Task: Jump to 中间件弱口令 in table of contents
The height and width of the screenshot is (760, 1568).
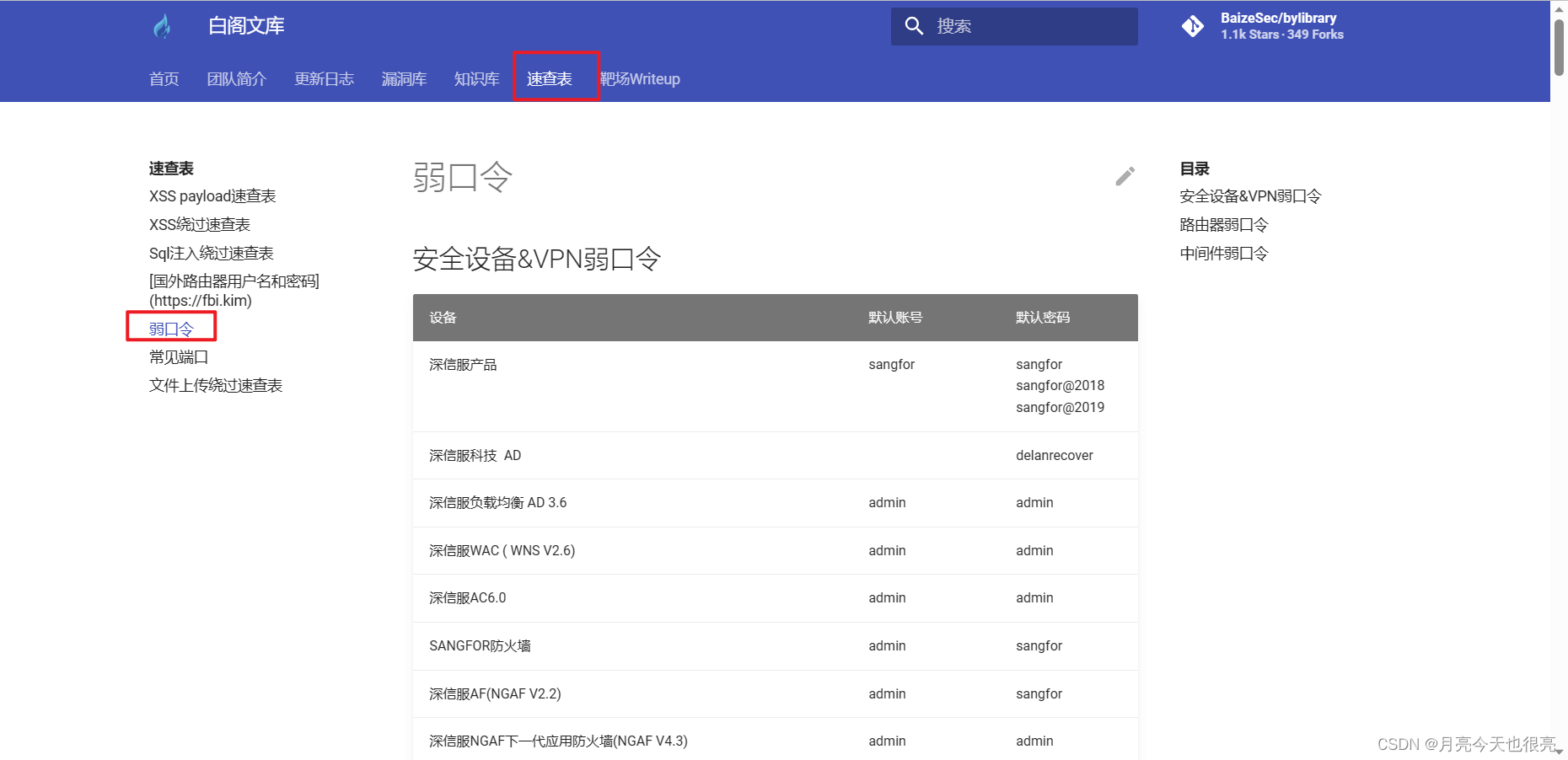Action: [1224, 254]
